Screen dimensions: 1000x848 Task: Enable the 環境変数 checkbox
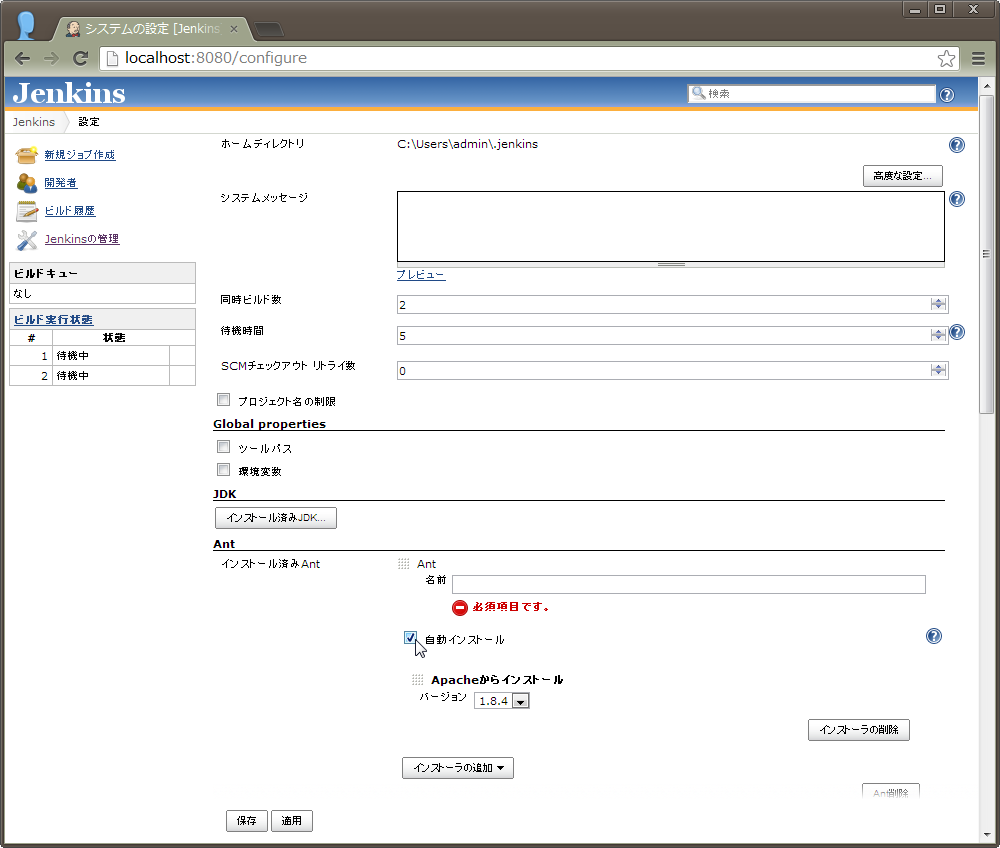point(223,470)
